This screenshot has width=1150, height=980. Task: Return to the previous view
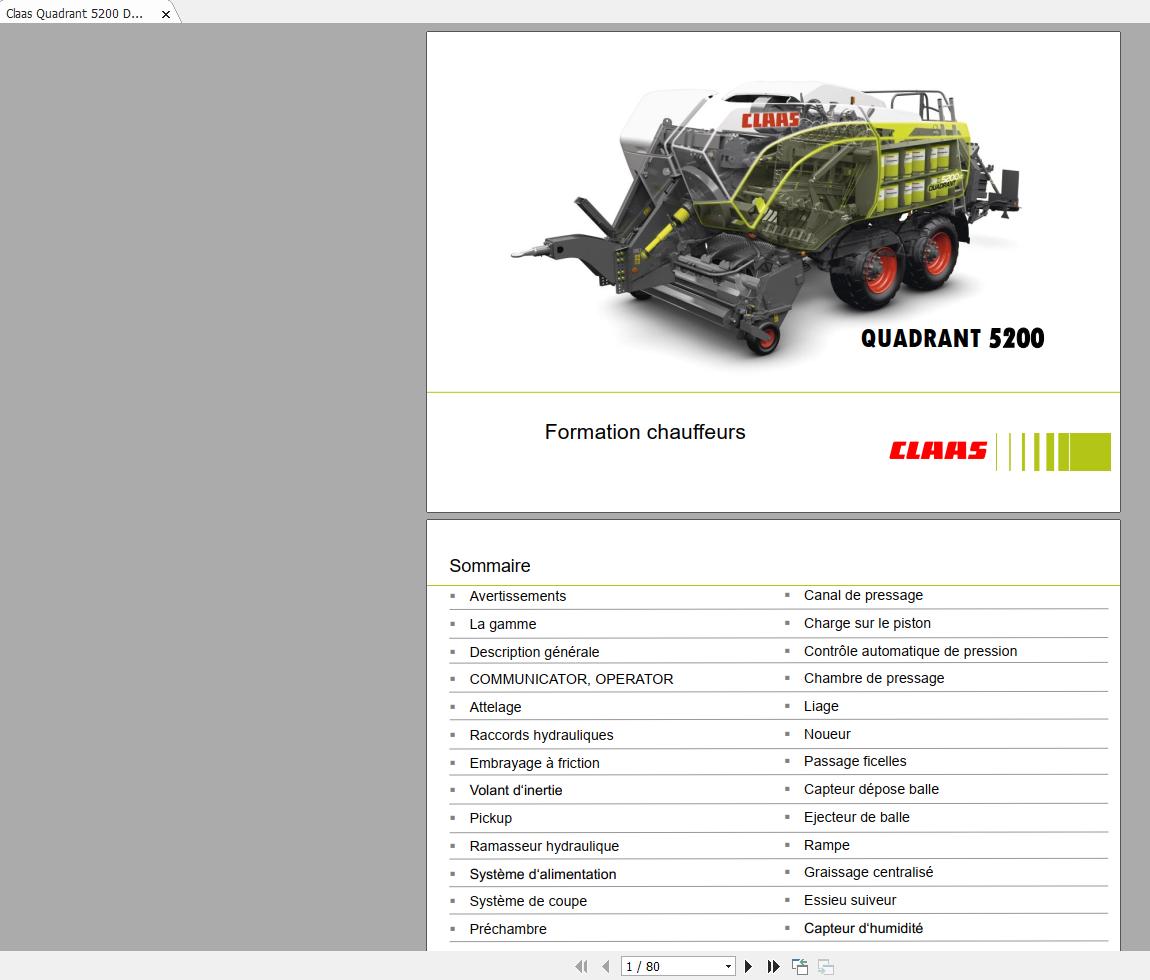(799, 966)
